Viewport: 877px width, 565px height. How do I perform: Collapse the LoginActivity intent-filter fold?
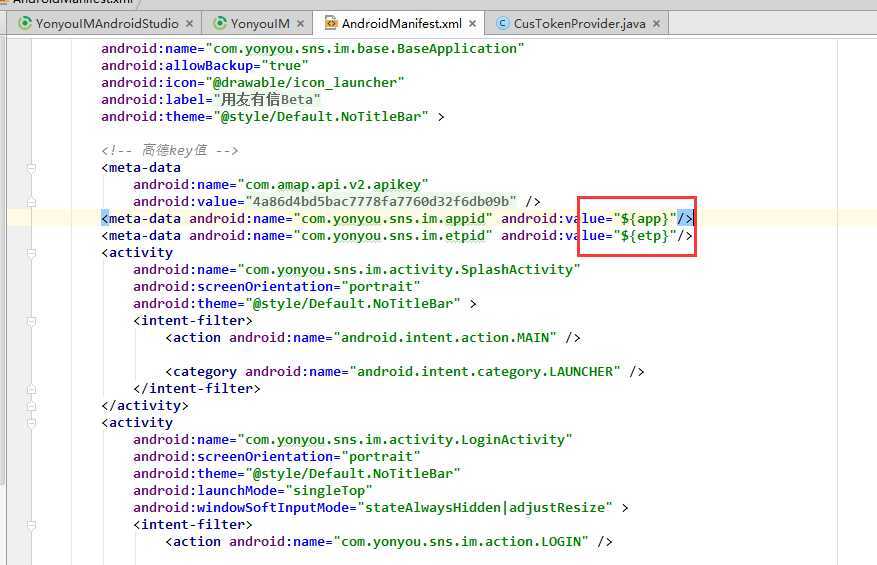pyautogui.click(x=31, y=525)
